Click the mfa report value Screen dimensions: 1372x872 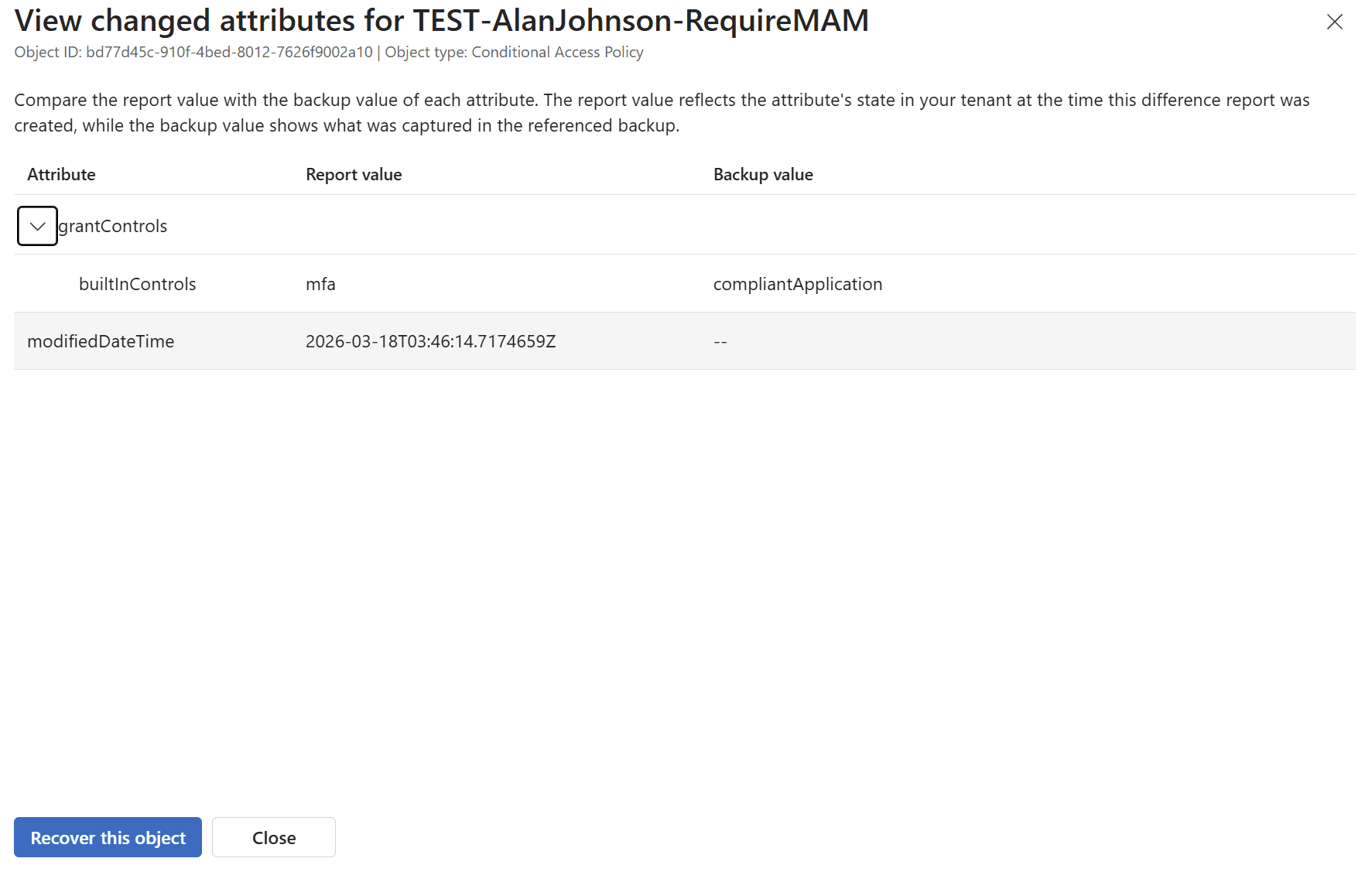[x=320, y=284]
